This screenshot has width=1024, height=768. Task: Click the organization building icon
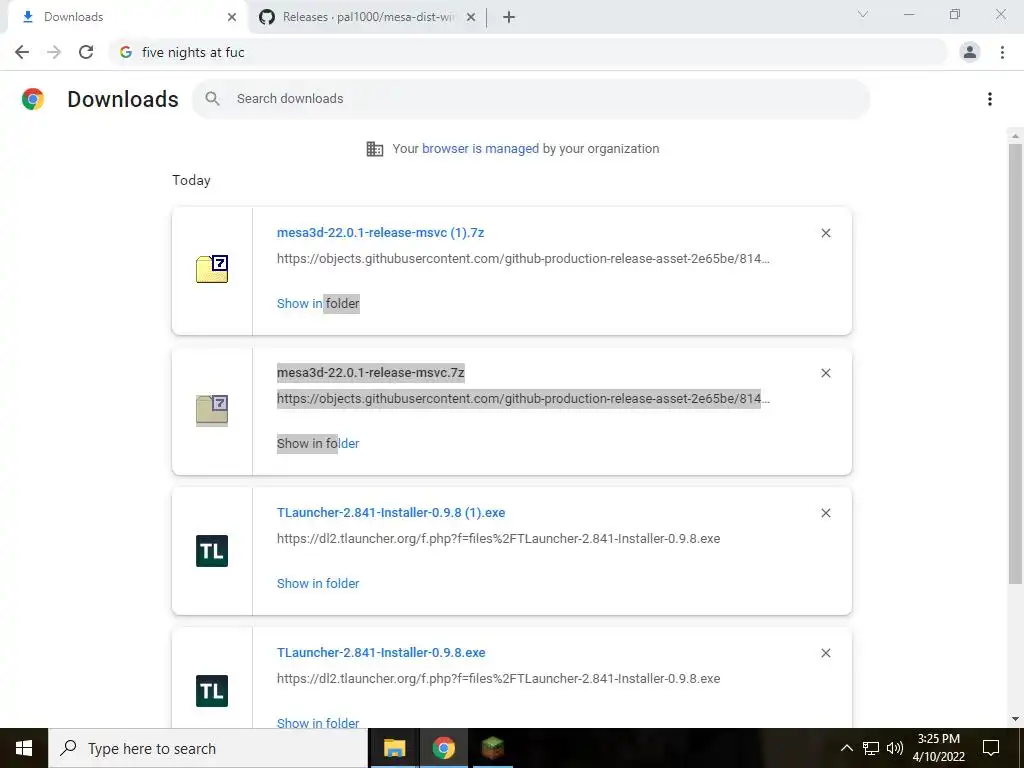375,149
